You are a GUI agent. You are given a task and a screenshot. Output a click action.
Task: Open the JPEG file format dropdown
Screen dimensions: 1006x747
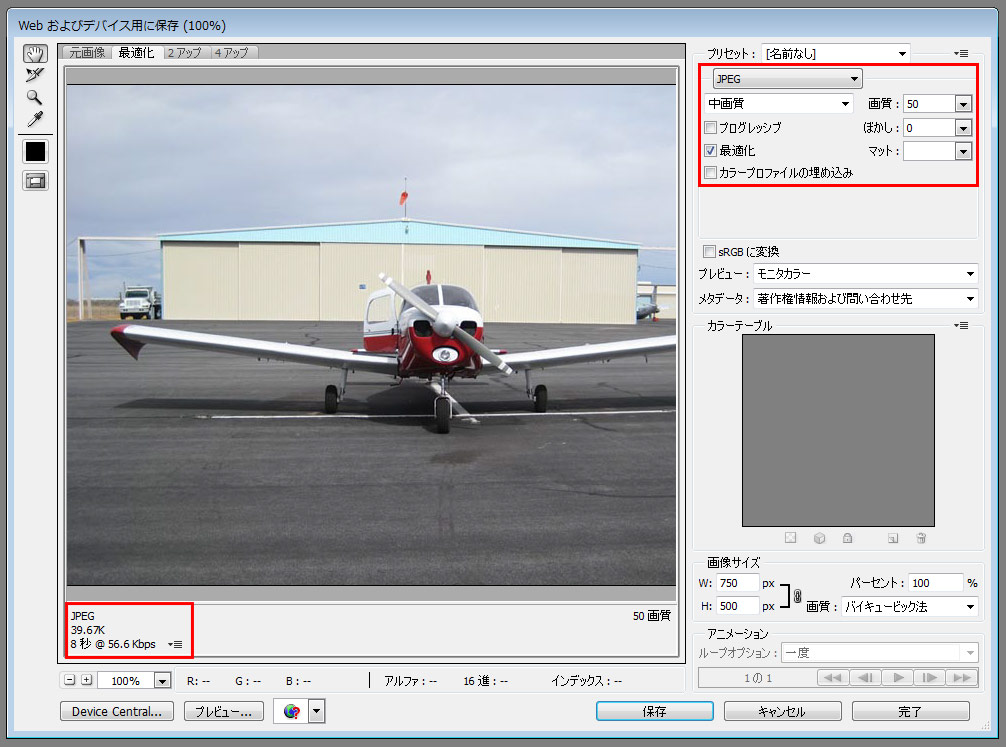click(x=786, y=79)
